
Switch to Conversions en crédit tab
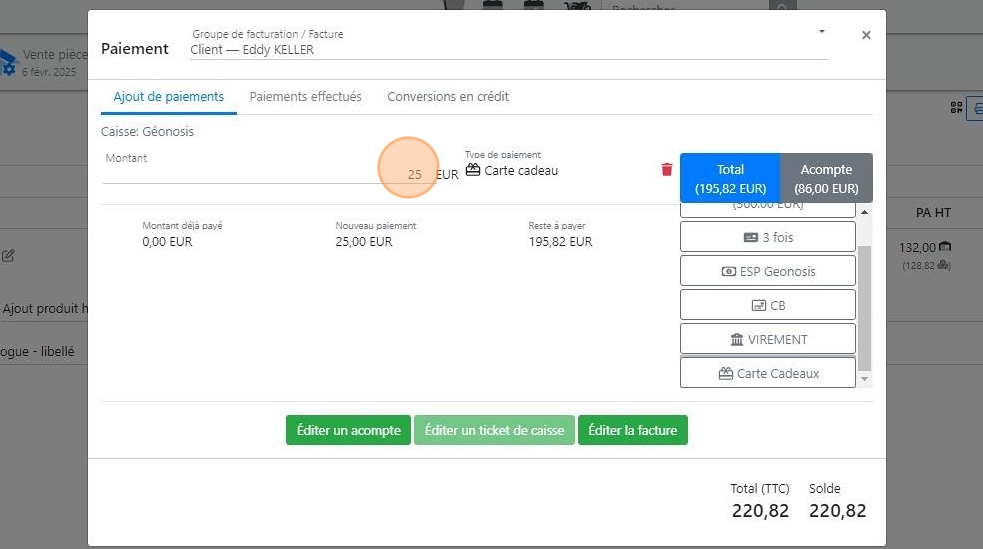pos(448,97)
